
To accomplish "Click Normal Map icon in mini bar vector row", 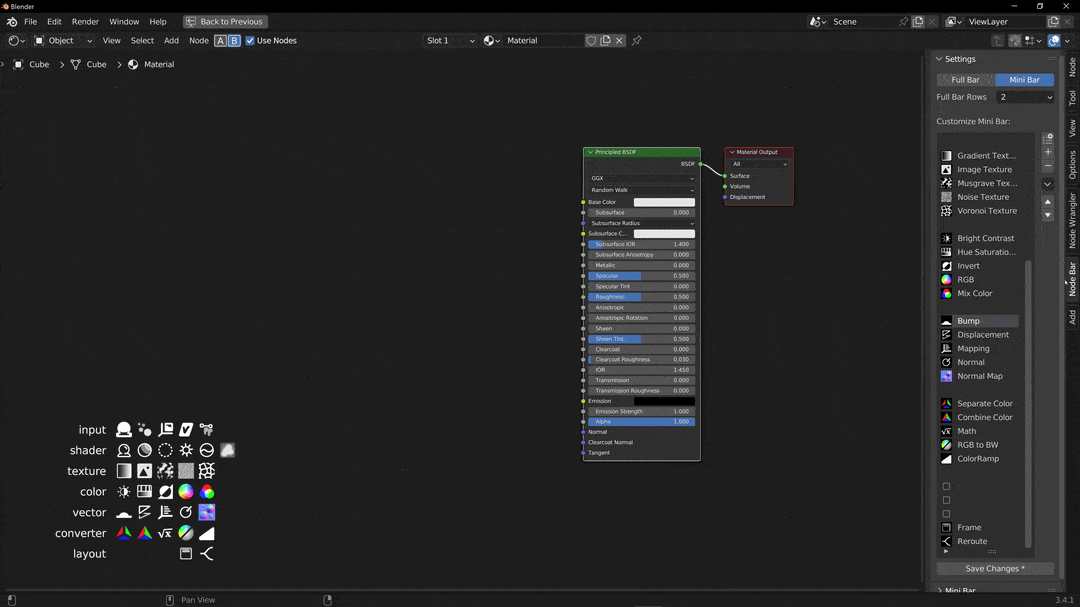I will click(x=207, y=512).
